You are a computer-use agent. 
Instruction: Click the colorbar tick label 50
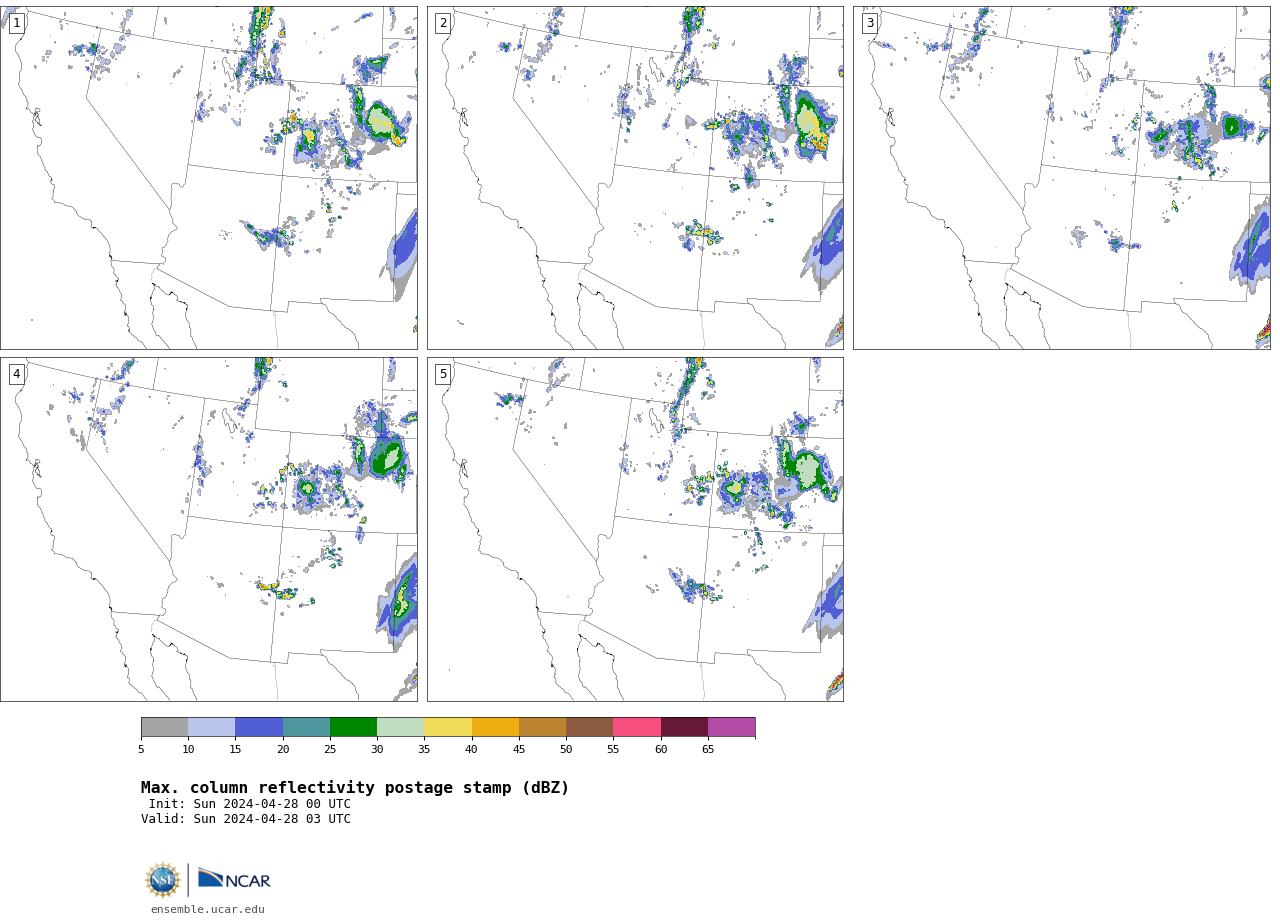(x=566, y=749)
